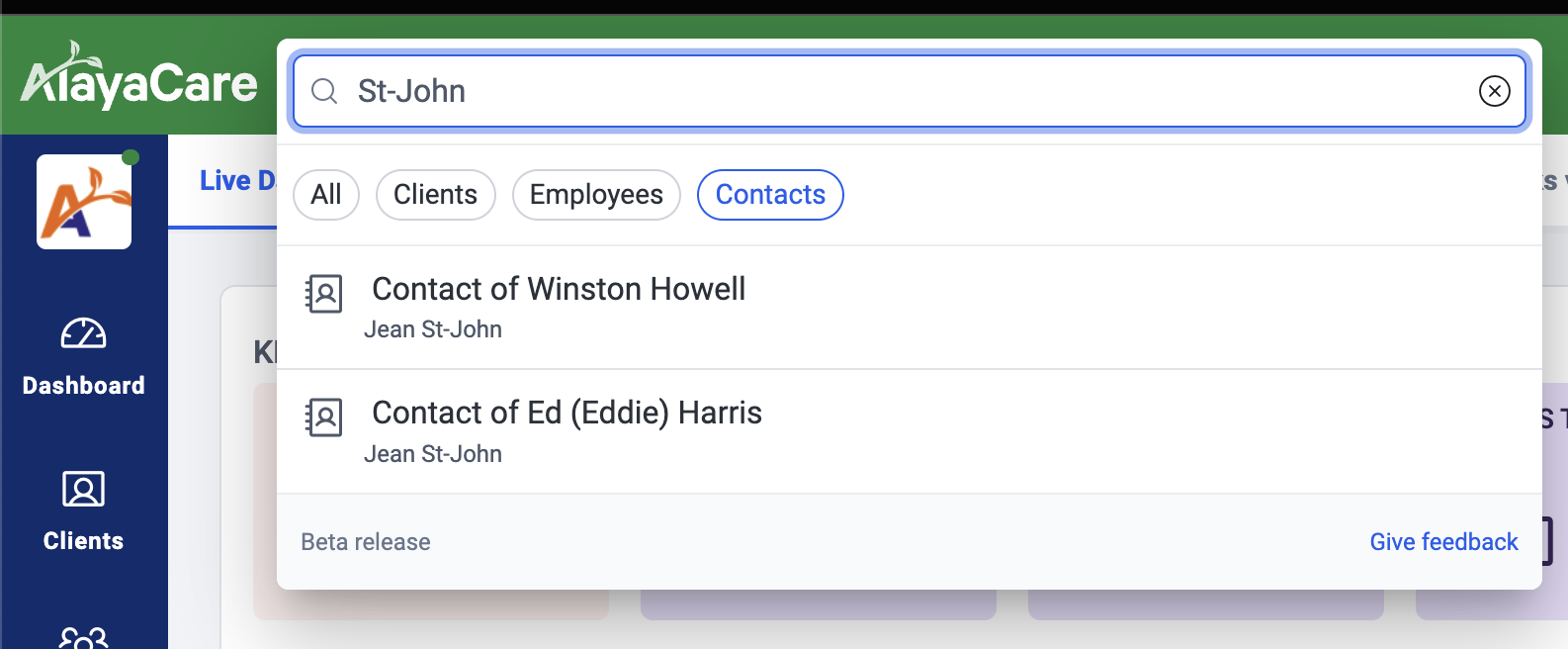Switch to the Contacts filter
Screen dimensions: 1568x649
(770, 195)
